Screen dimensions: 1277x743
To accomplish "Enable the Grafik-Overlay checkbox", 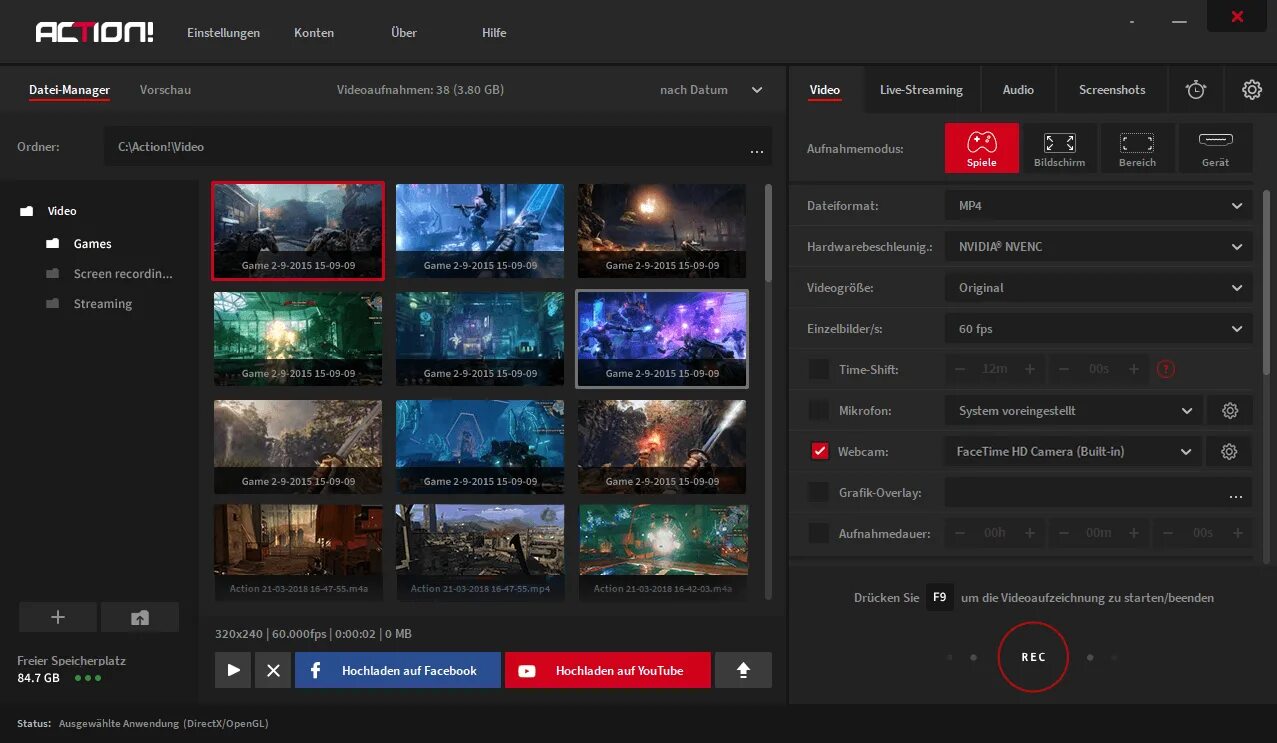I will (x=819, y=492).
